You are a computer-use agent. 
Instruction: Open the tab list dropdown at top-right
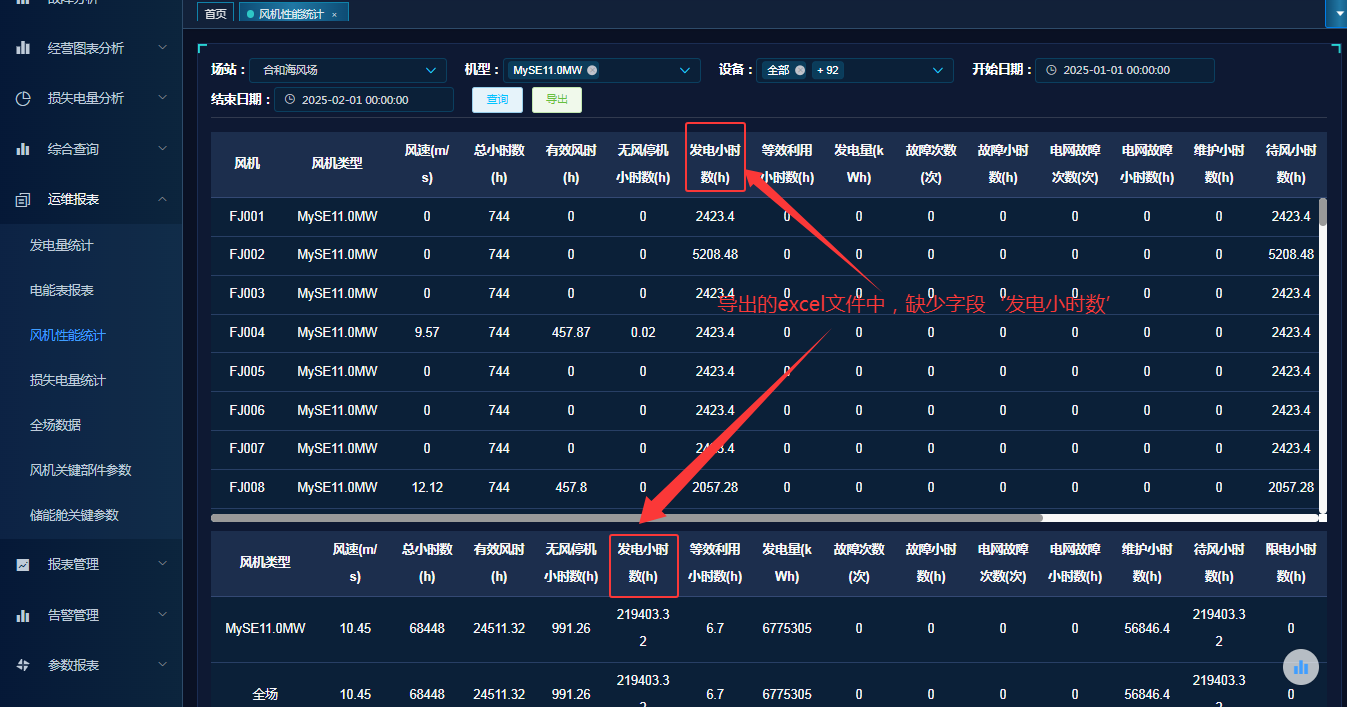pyautogui.click(x=1335, y=14)
